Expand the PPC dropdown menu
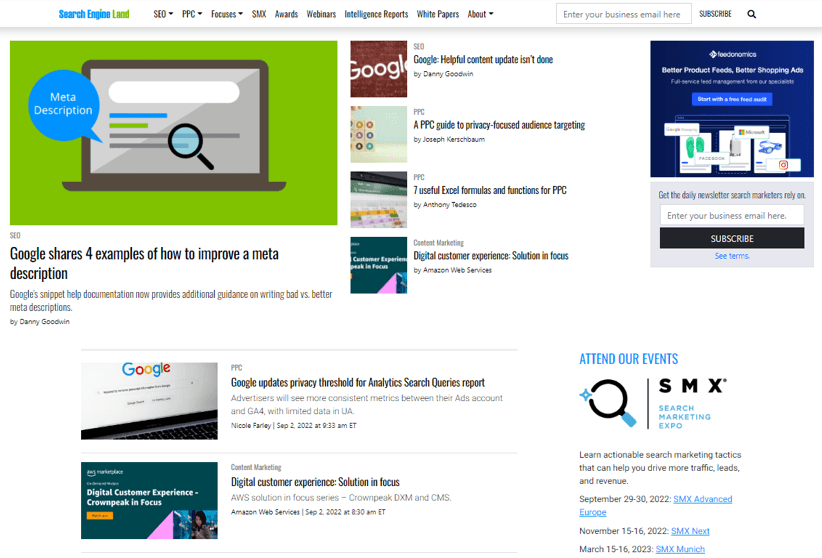The width and height of the screenshot is (822, 558). (192, 14)
